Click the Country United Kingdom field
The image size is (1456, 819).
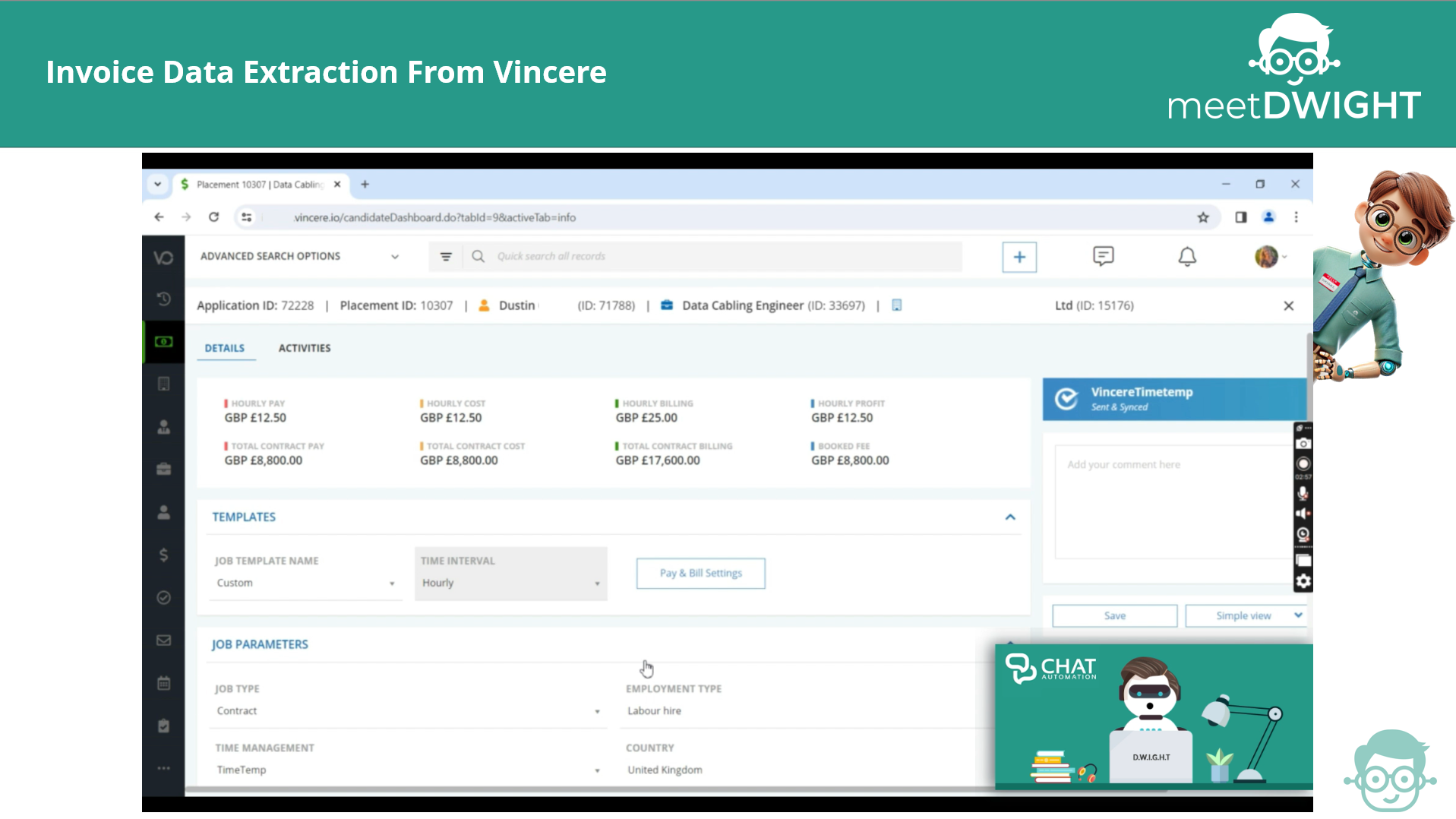point(807,770)
